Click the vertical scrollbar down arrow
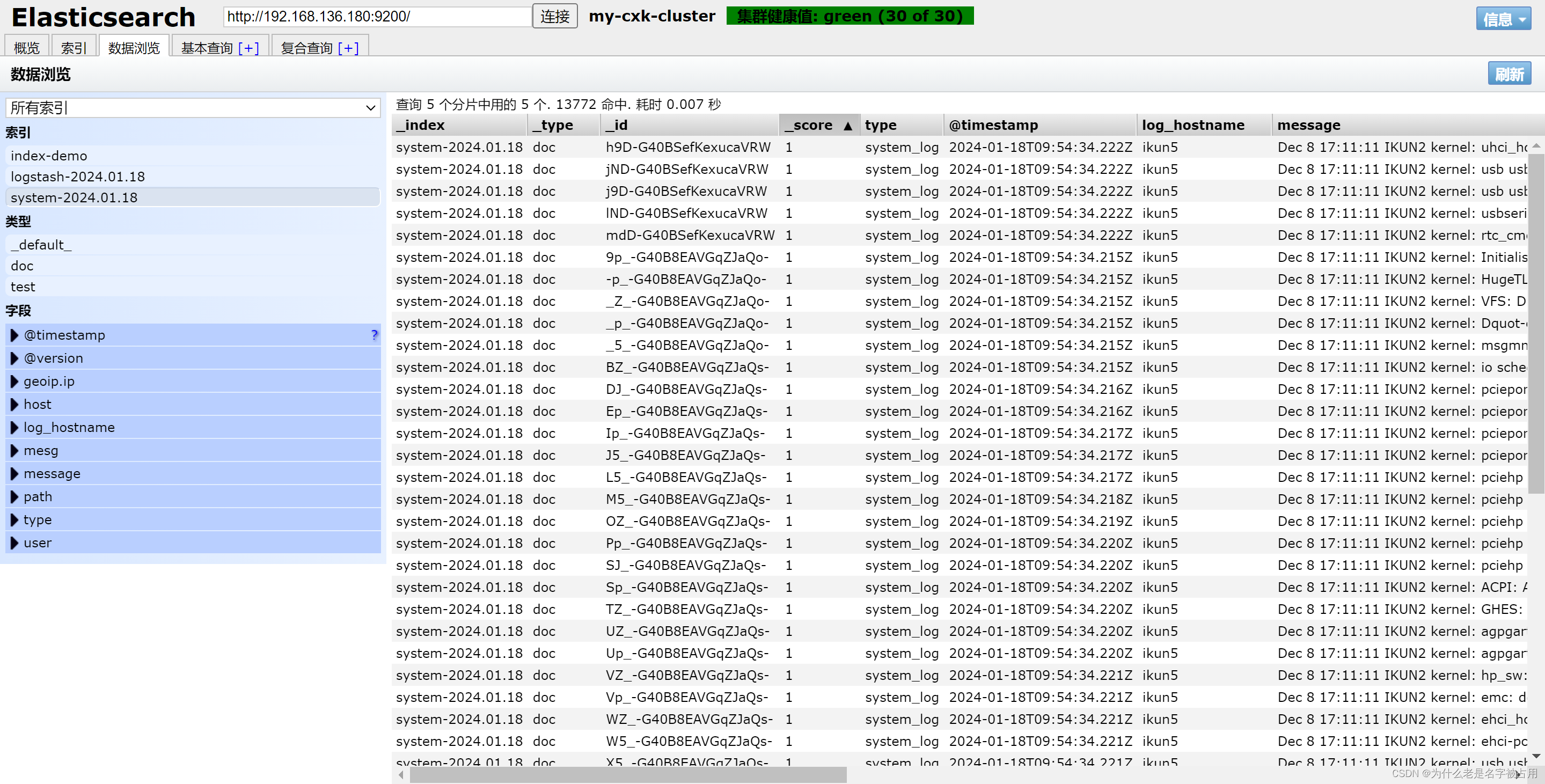The image size is (1545, 784). pos(1535,756)
